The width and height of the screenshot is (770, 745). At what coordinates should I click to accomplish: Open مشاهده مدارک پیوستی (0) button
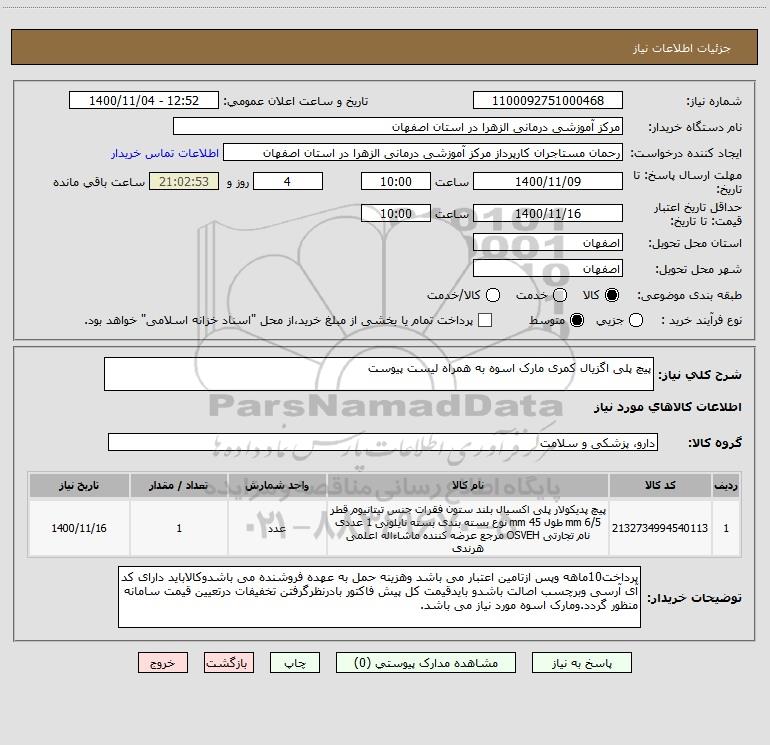point(426,663)
